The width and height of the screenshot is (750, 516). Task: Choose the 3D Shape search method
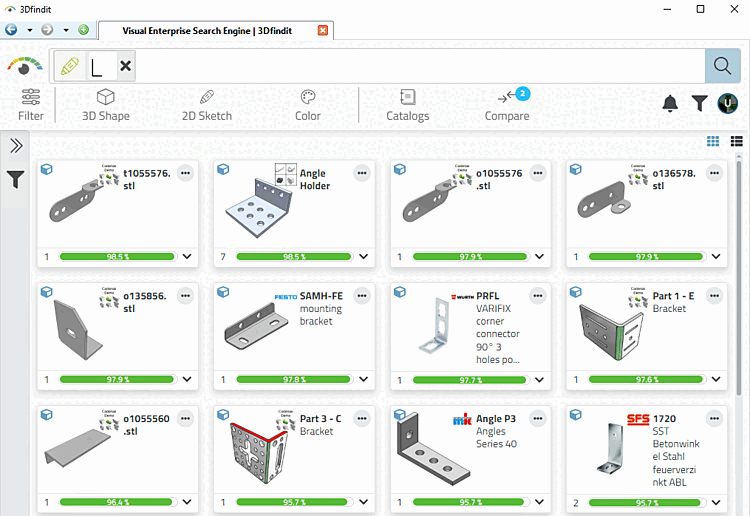point(106,105)
